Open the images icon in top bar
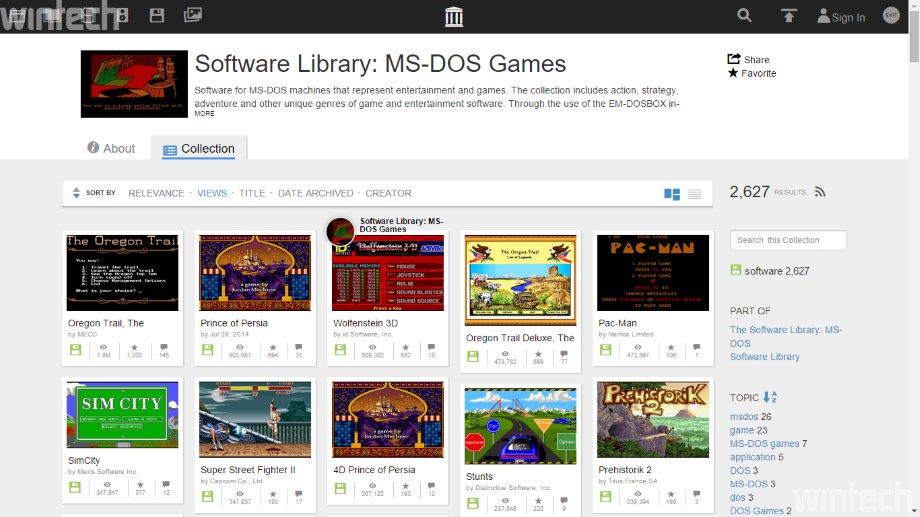 click(193, 16)
